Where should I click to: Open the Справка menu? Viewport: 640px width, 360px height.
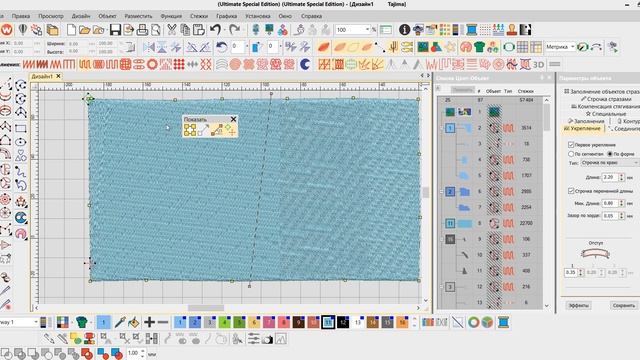pyautogui.click(x=311, y=16)
